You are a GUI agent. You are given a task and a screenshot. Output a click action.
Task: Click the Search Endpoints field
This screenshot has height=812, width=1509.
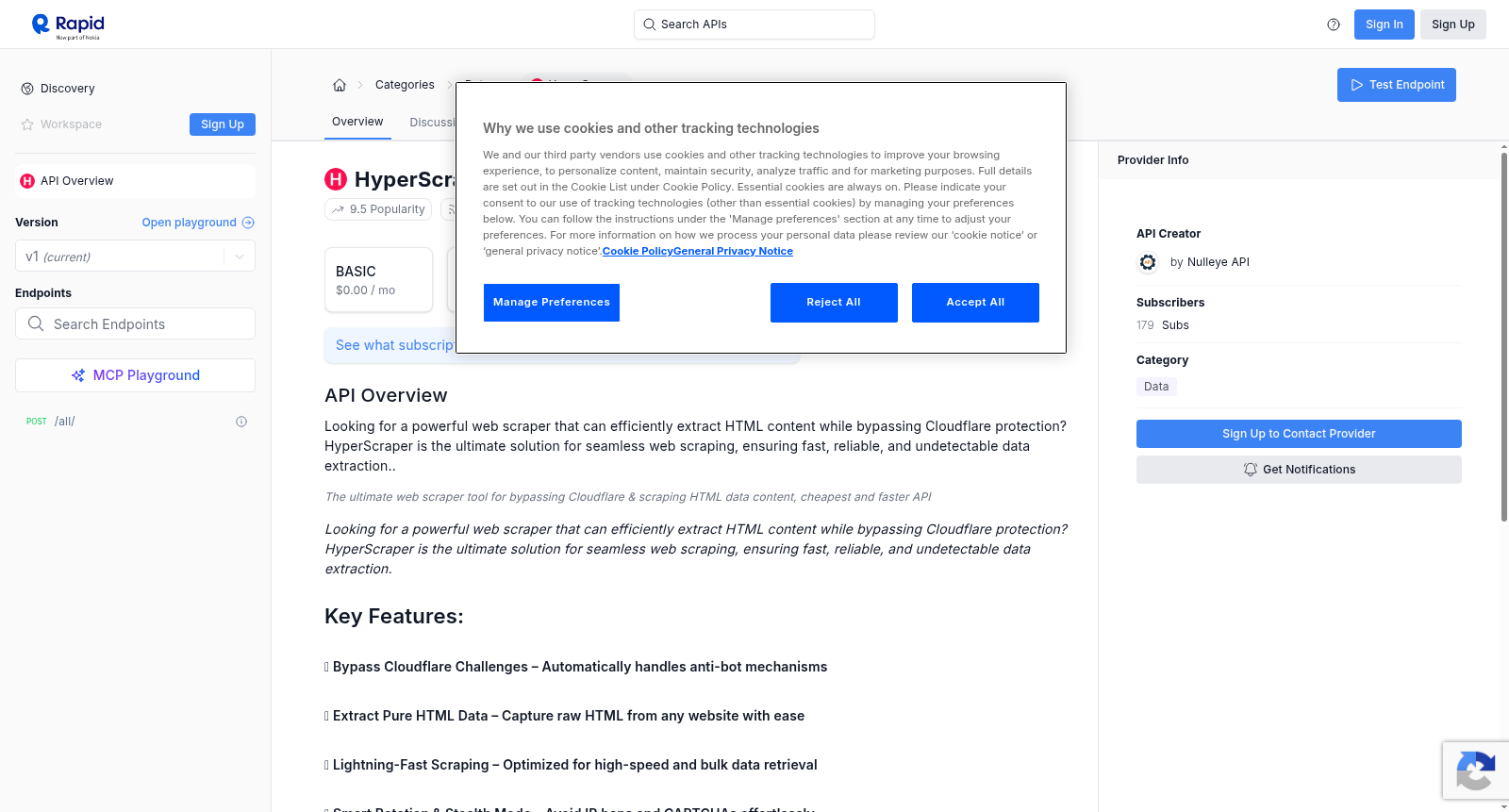coord(135,323)
